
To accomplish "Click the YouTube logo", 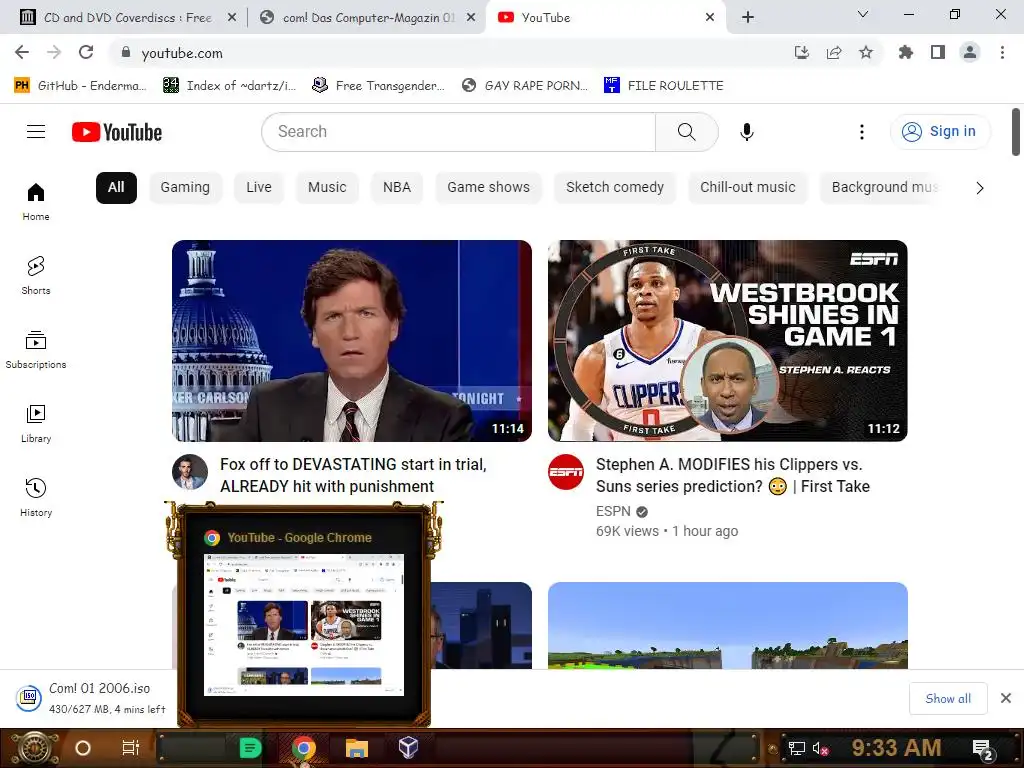I will click(117, 132).
